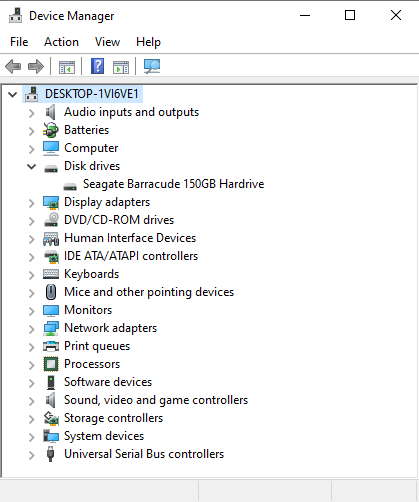Expand the Display adapters category
Image resolution: width=419 pixels, height=502 pixels.
point(31,203)
